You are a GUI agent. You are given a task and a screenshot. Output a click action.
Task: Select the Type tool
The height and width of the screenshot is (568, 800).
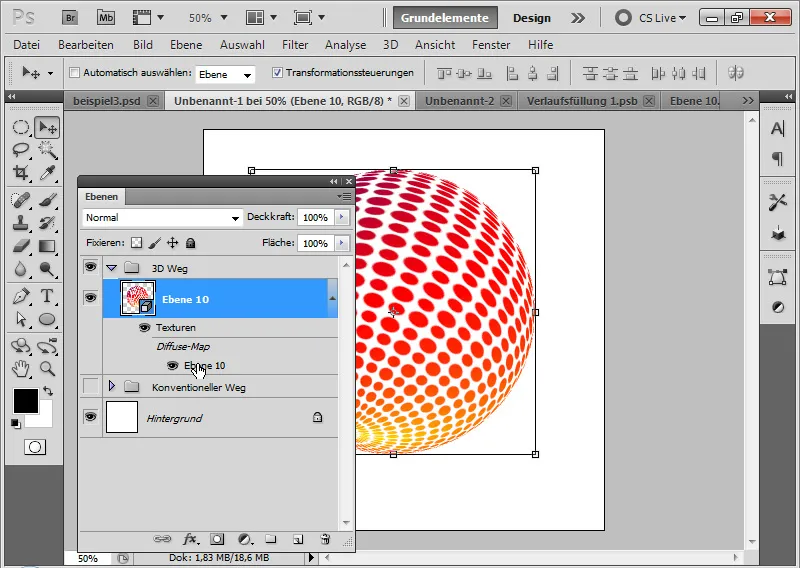(x=47, y=296)
